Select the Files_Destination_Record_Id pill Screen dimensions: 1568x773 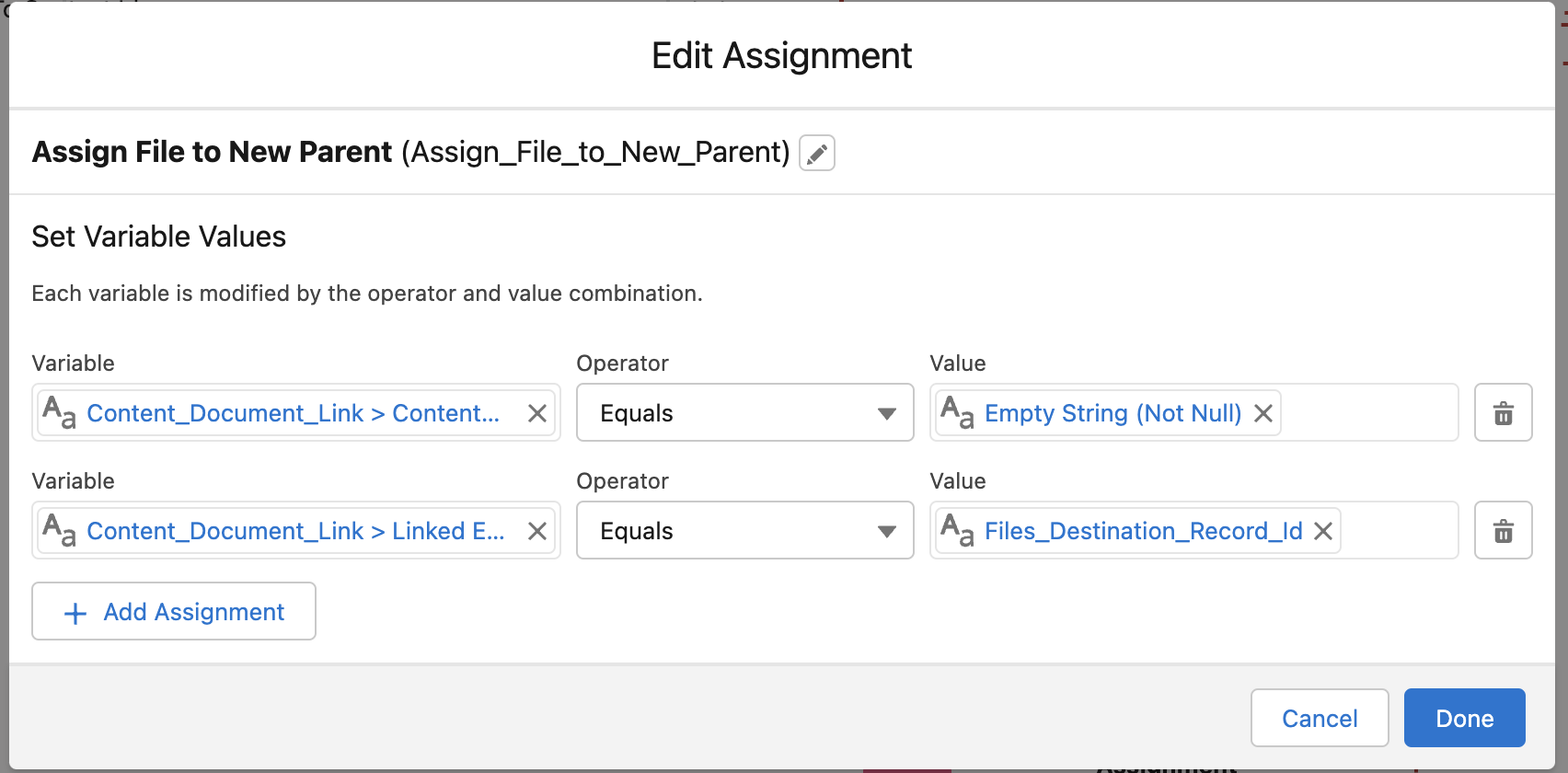1143,531
